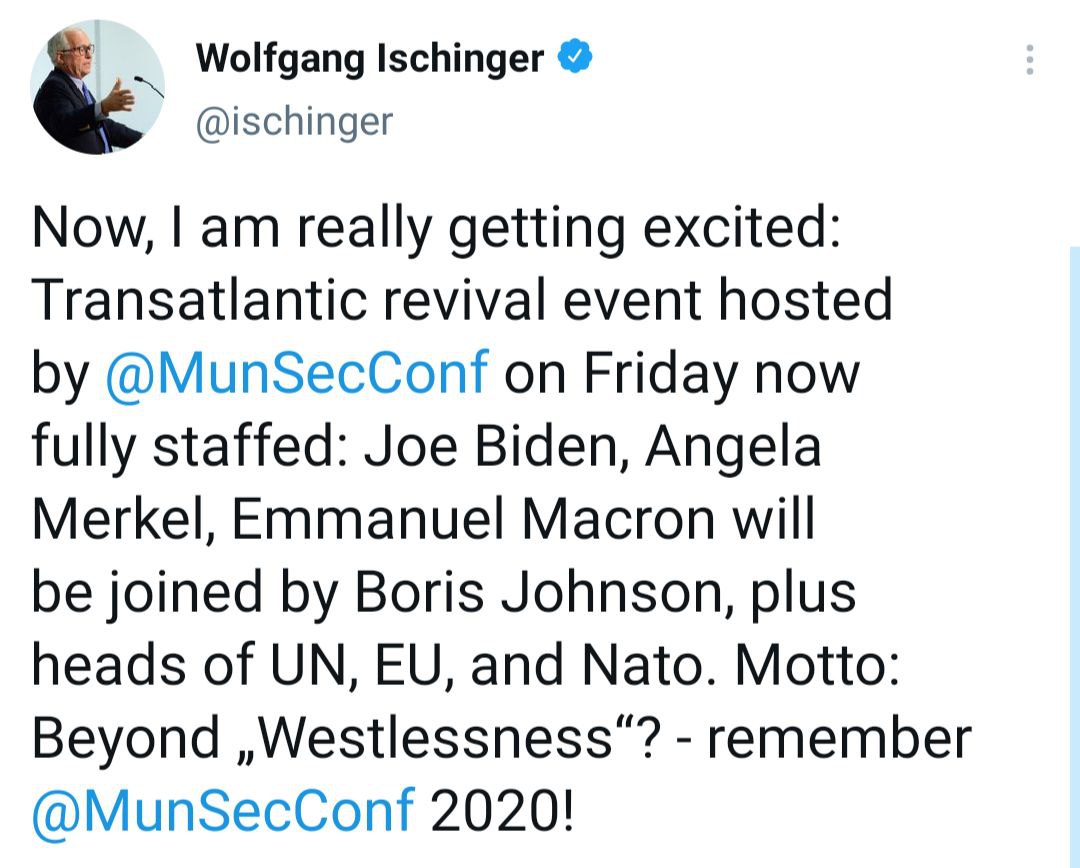Click 'Transatlantic revival event hosted' line

click(x=461, y=300)
